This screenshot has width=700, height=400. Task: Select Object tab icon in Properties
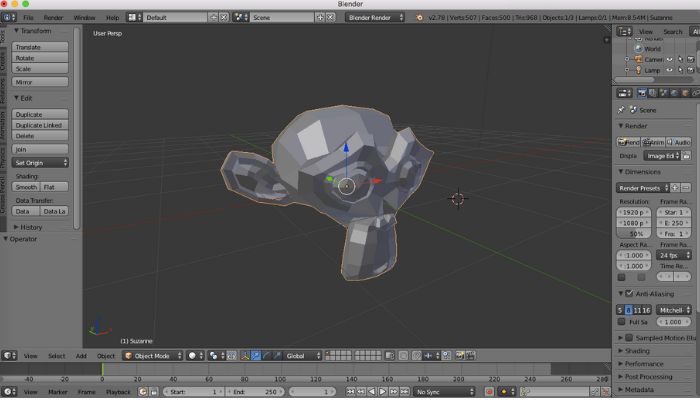(x=685, y=93)
